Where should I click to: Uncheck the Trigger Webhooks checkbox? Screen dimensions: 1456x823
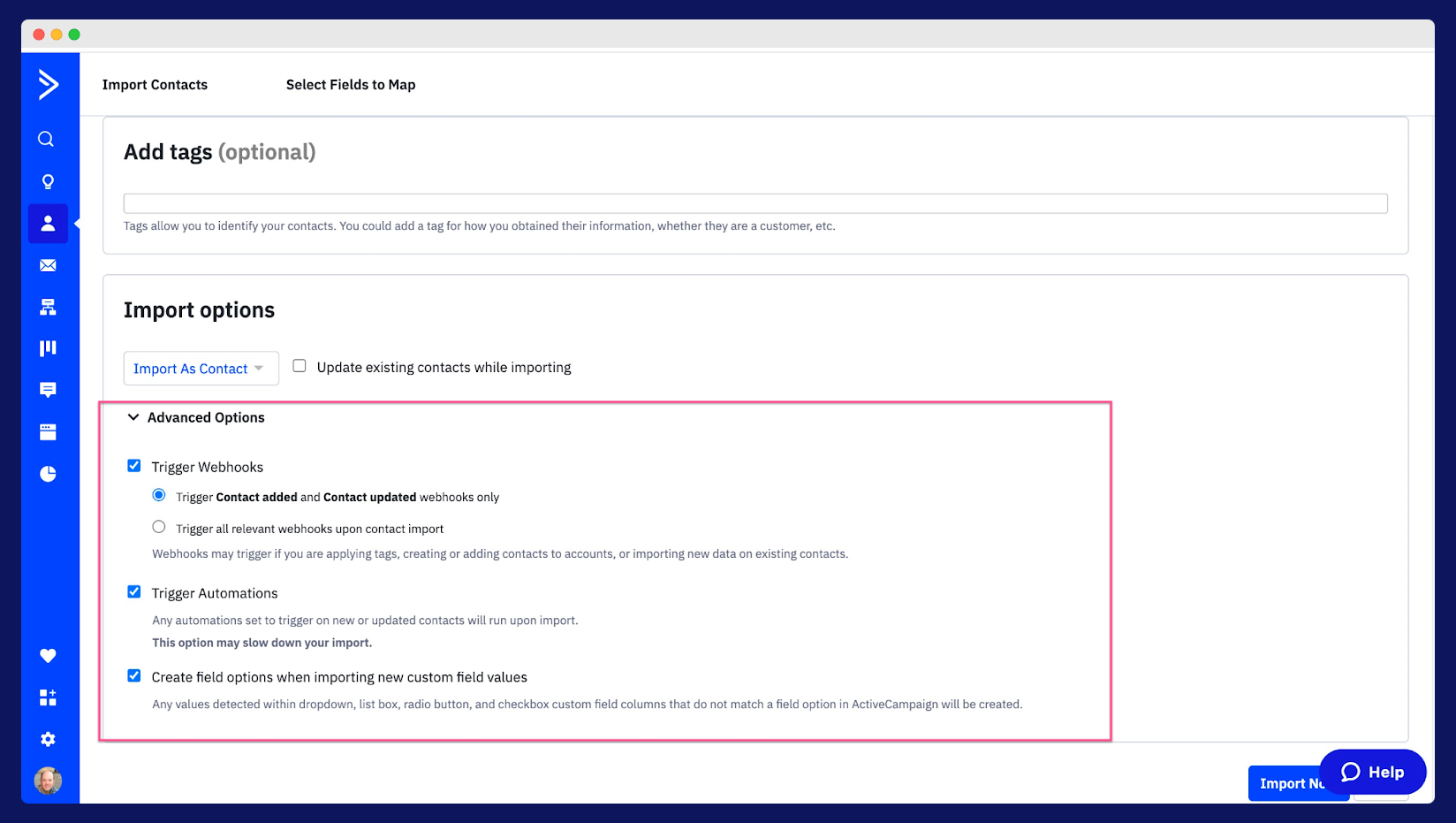(134, 466)
